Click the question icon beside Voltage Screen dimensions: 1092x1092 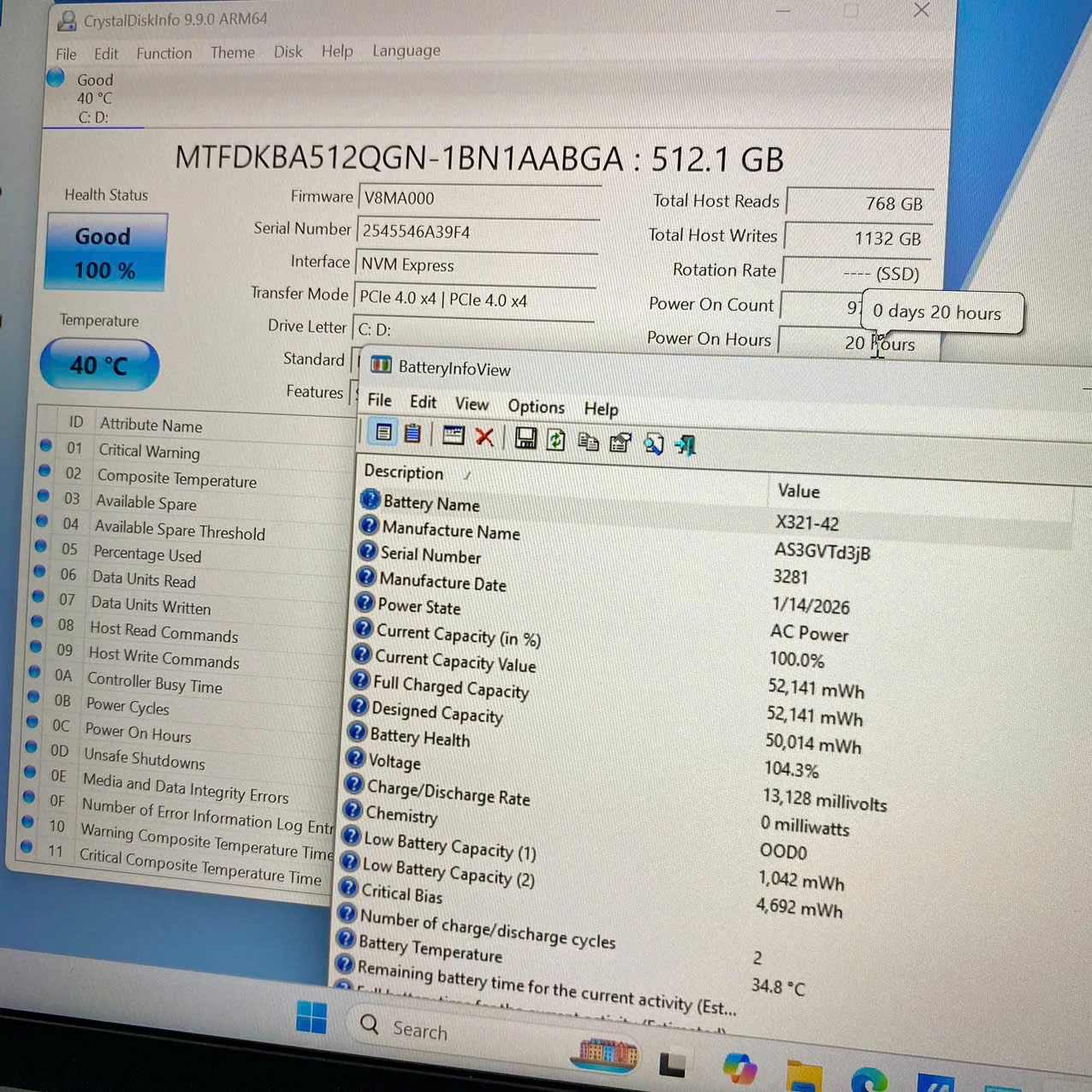(x=355, y=757)
